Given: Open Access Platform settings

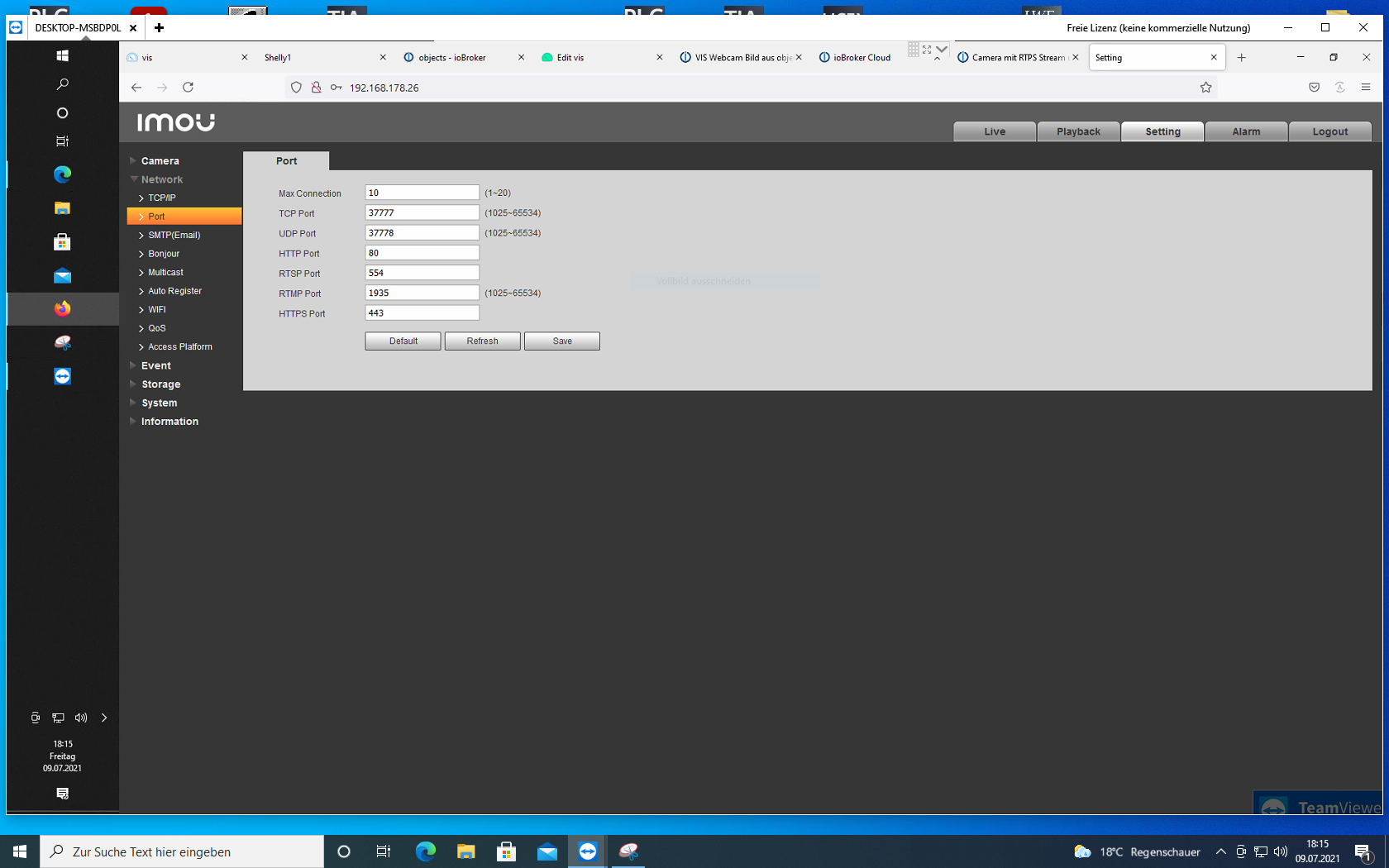Looking at the screenshot, I should 179,347.
